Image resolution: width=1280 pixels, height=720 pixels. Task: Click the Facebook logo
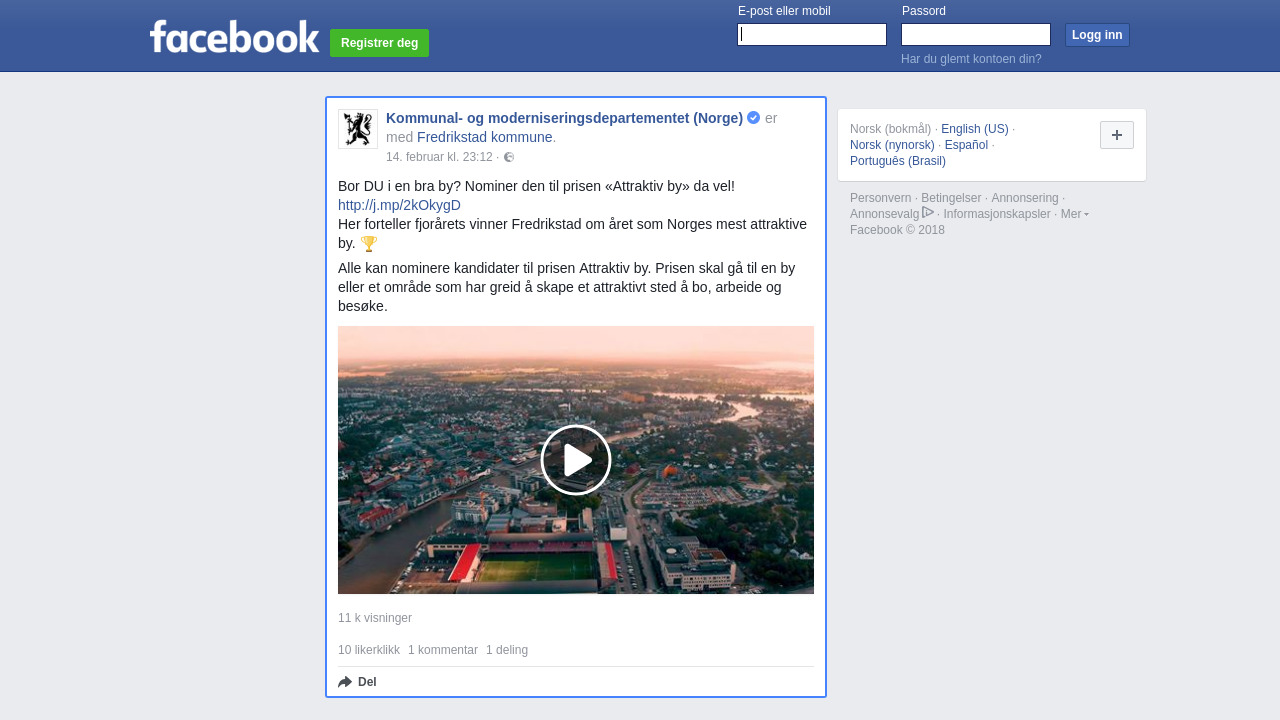pyautogui.click(x=234, y=37)
